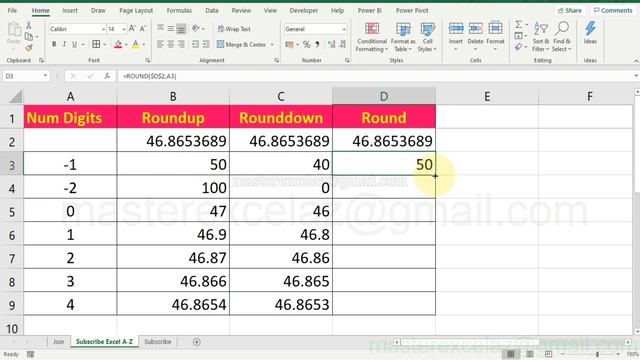Apply the font color A
The width and height of the screenshot is (640, 360).
pos(136,44)
